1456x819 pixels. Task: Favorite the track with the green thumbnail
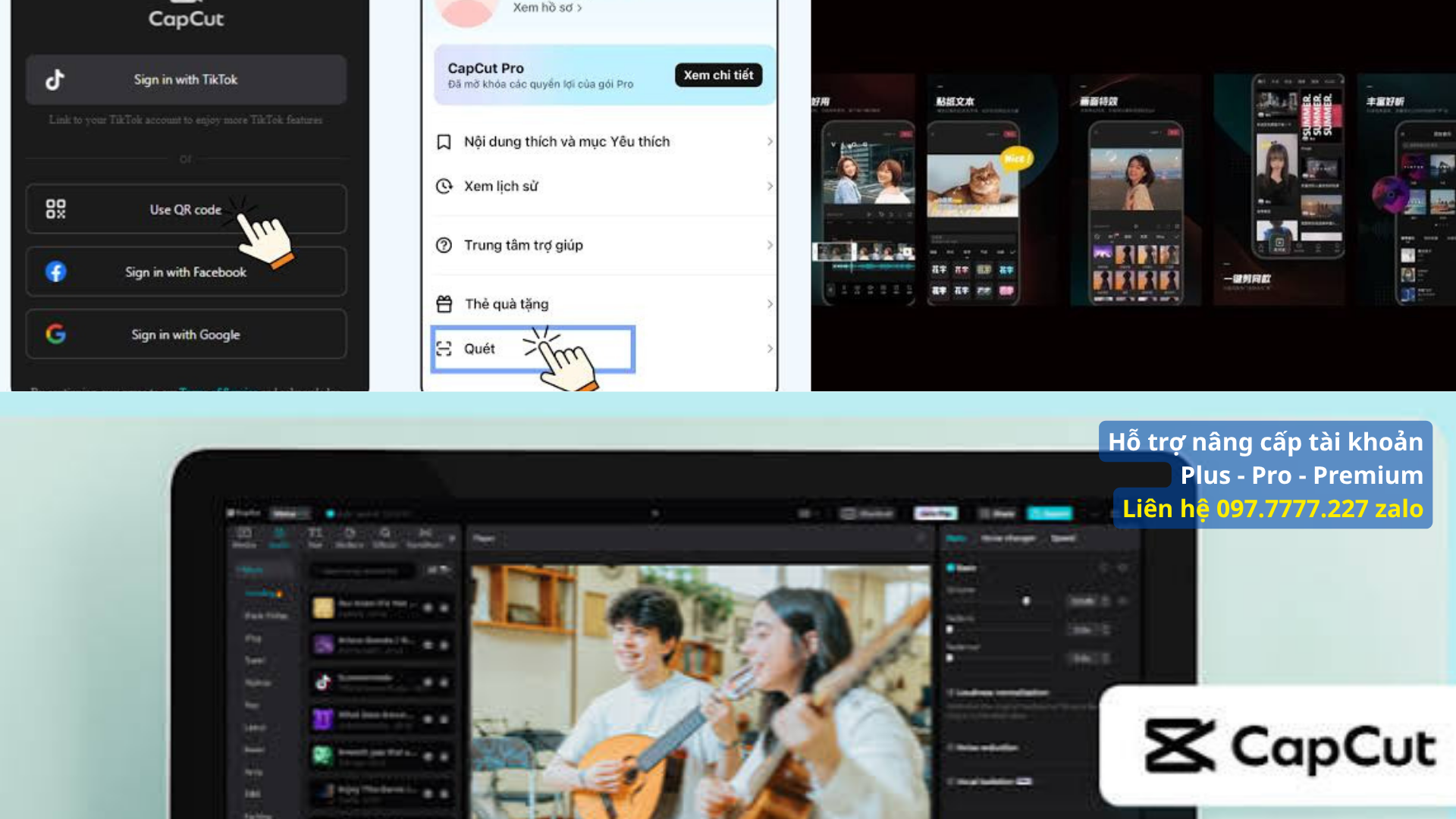pyautogui.click(x=428, y=756)
